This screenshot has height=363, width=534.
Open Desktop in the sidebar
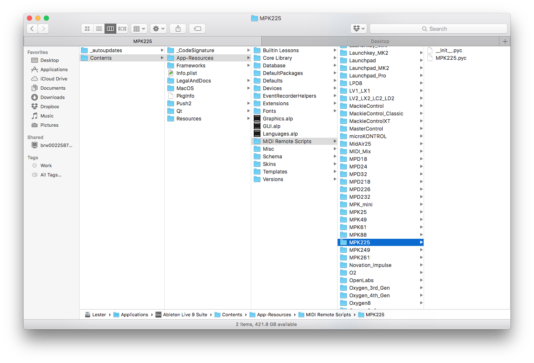(x=49, y=60)
